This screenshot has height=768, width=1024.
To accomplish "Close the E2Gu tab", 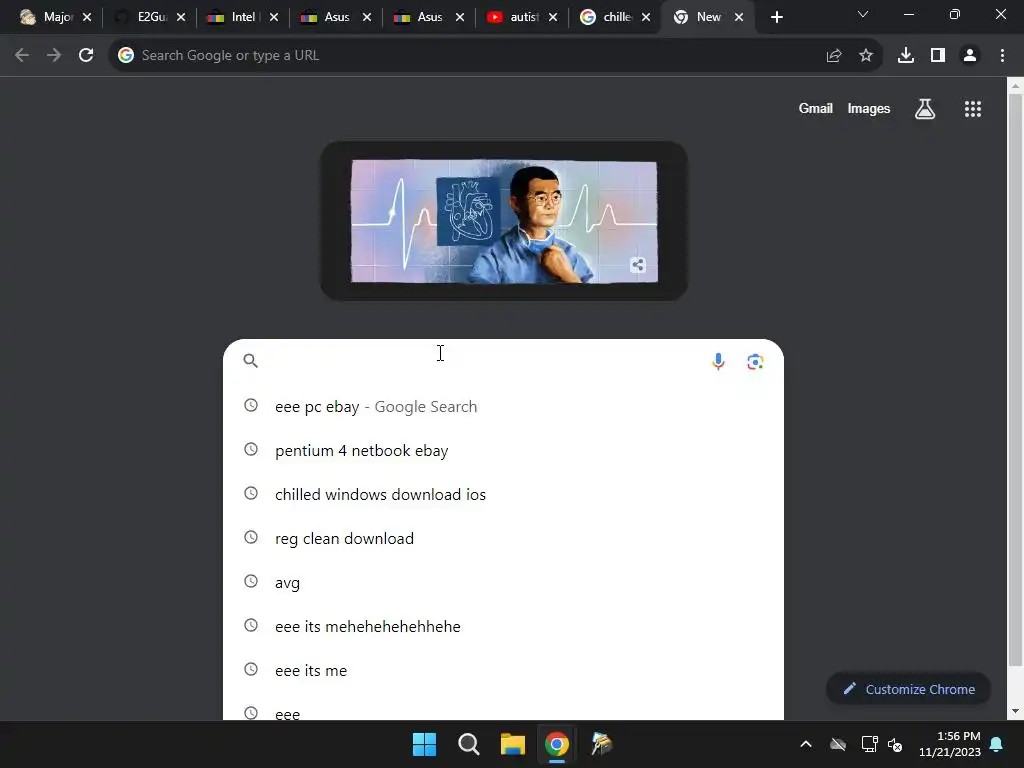I will (181, 18).
